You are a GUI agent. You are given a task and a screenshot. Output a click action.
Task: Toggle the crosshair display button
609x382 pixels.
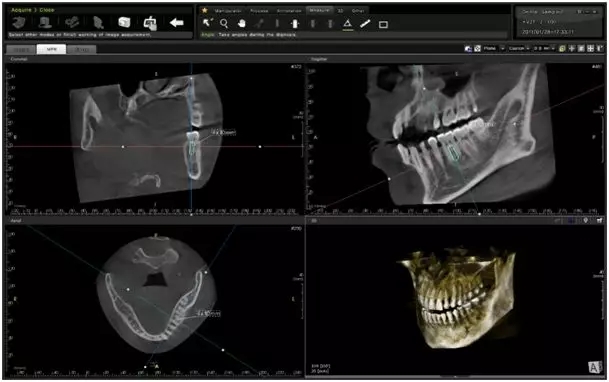point(572,49)
